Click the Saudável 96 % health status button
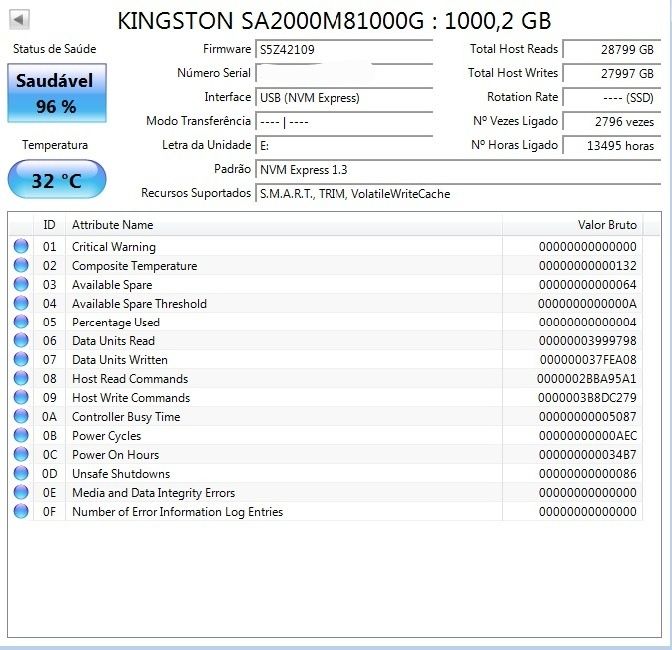Viewport: 672px width, 650px height. [x=57, y=93]
